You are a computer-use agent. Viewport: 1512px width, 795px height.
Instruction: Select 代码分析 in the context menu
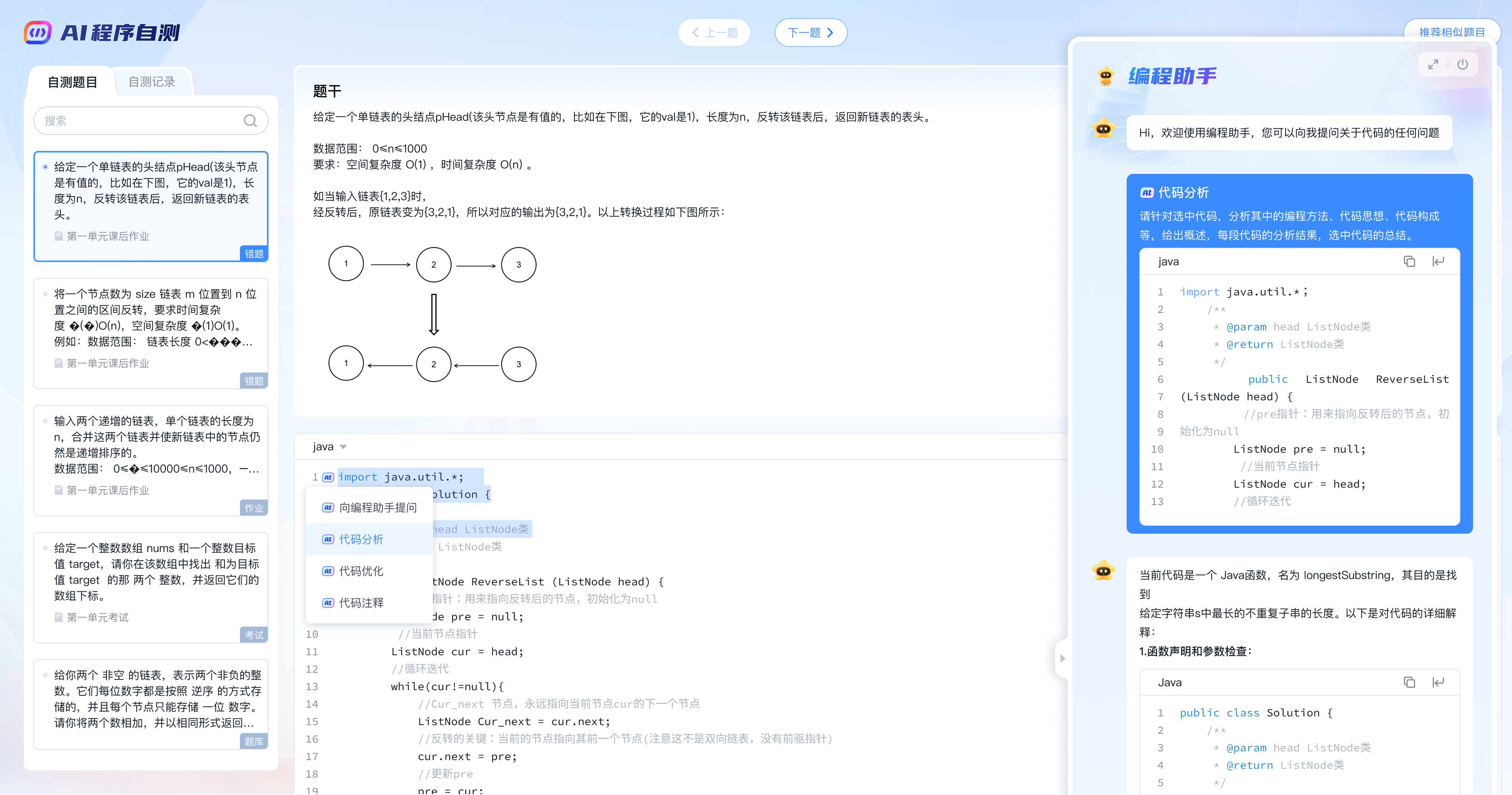(361, 539)
